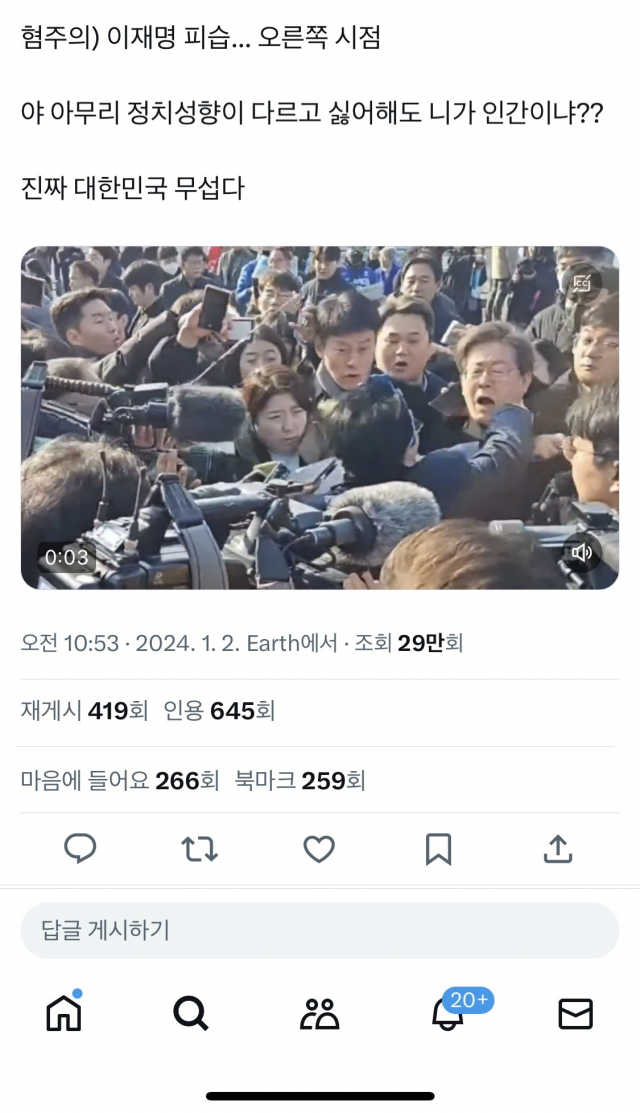View the 재게시 419회 reposts list
The width and height of the screenshot is (640, 1113).
coord(84,711)
